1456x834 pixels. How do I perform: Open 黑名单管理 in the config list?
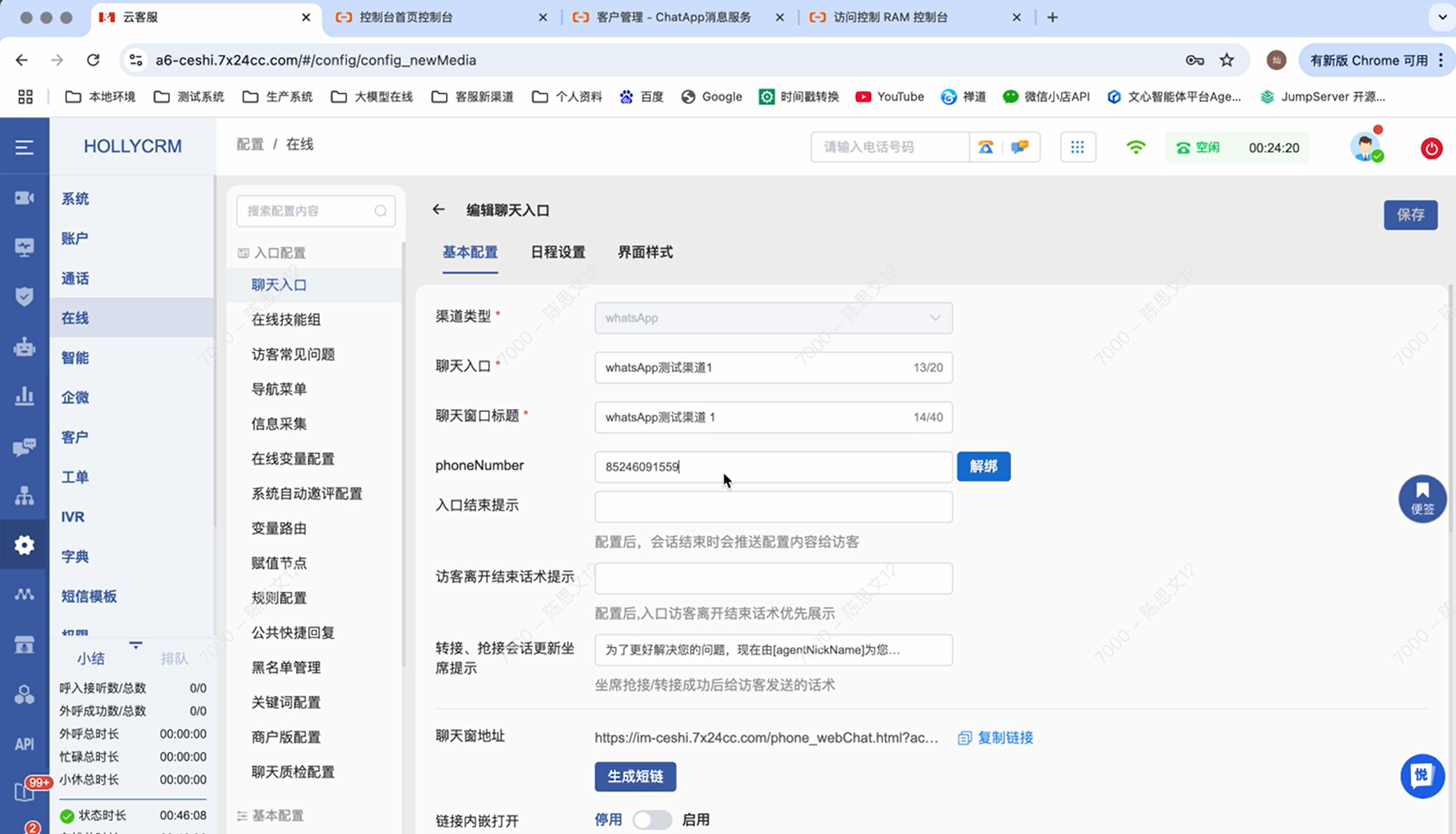point(286,667)
